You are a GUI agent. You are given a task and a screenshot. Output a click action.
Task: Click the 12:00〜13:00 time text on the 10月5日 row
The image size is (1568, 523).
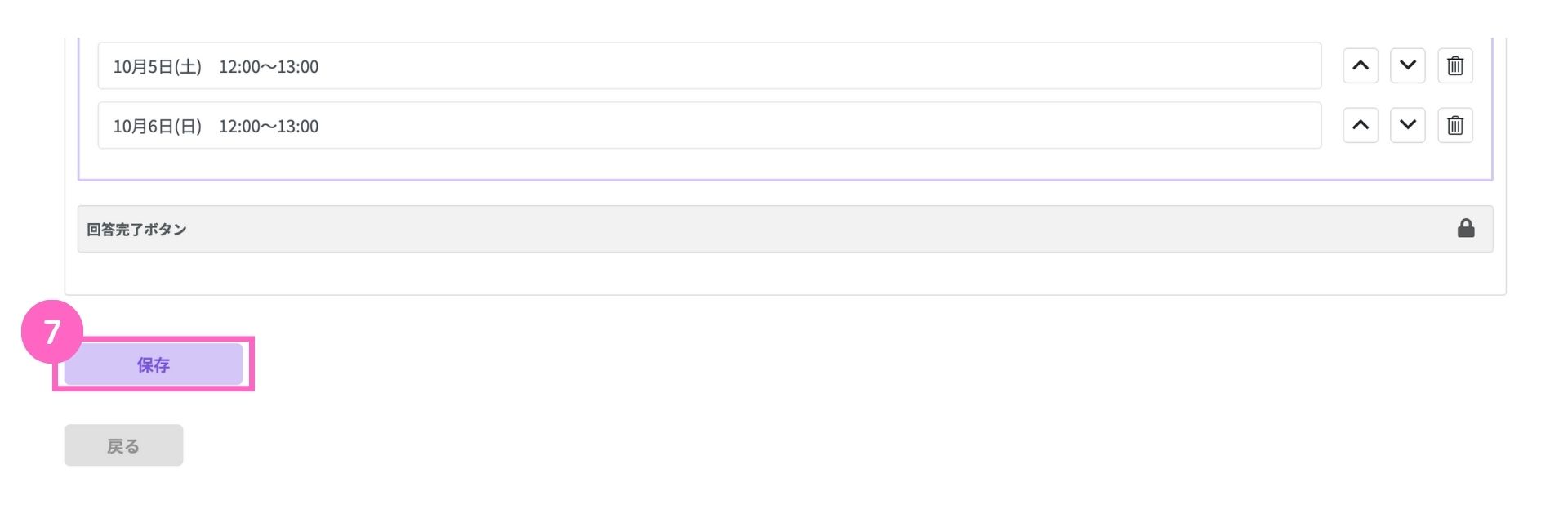269,67
